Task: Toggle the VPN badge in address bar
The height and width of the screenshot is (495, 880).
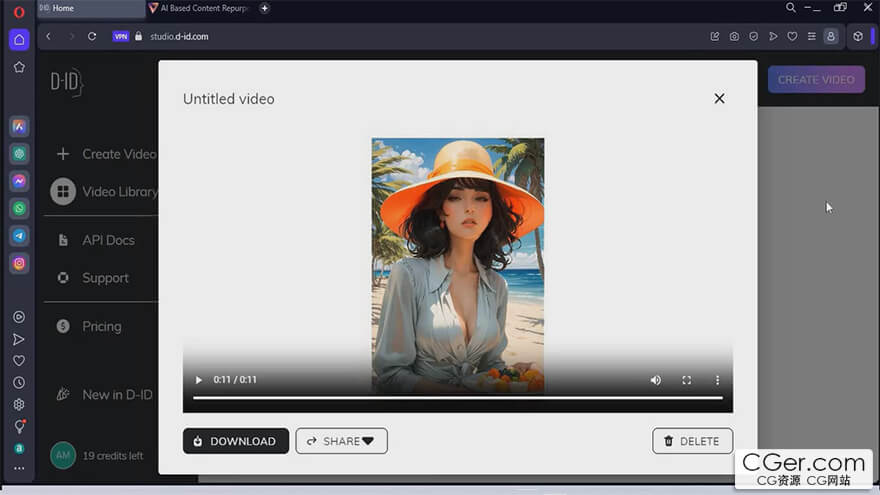Action: pyautogui.click(x=121, y=36)
